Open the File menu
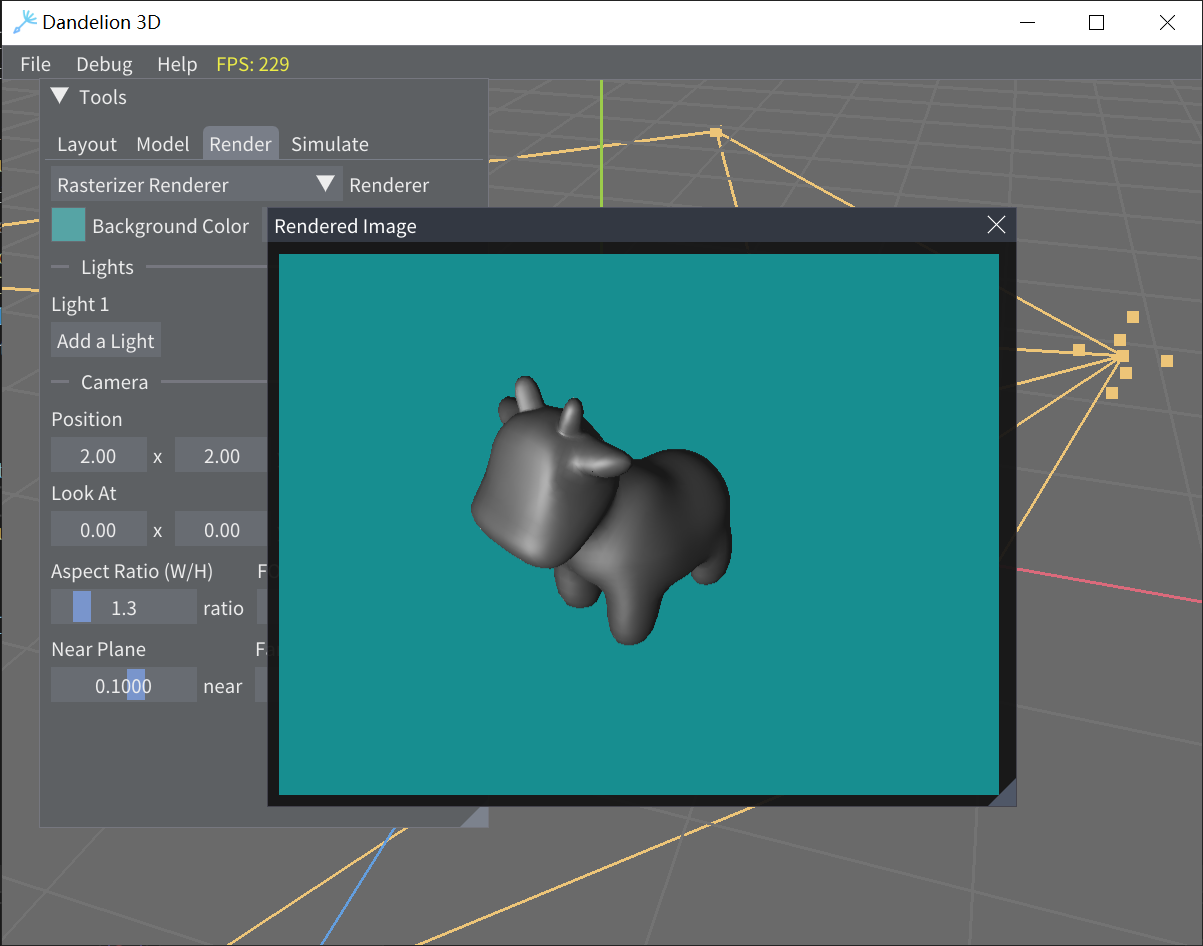Screen dimensions: 1203x946 coord(35,64)
